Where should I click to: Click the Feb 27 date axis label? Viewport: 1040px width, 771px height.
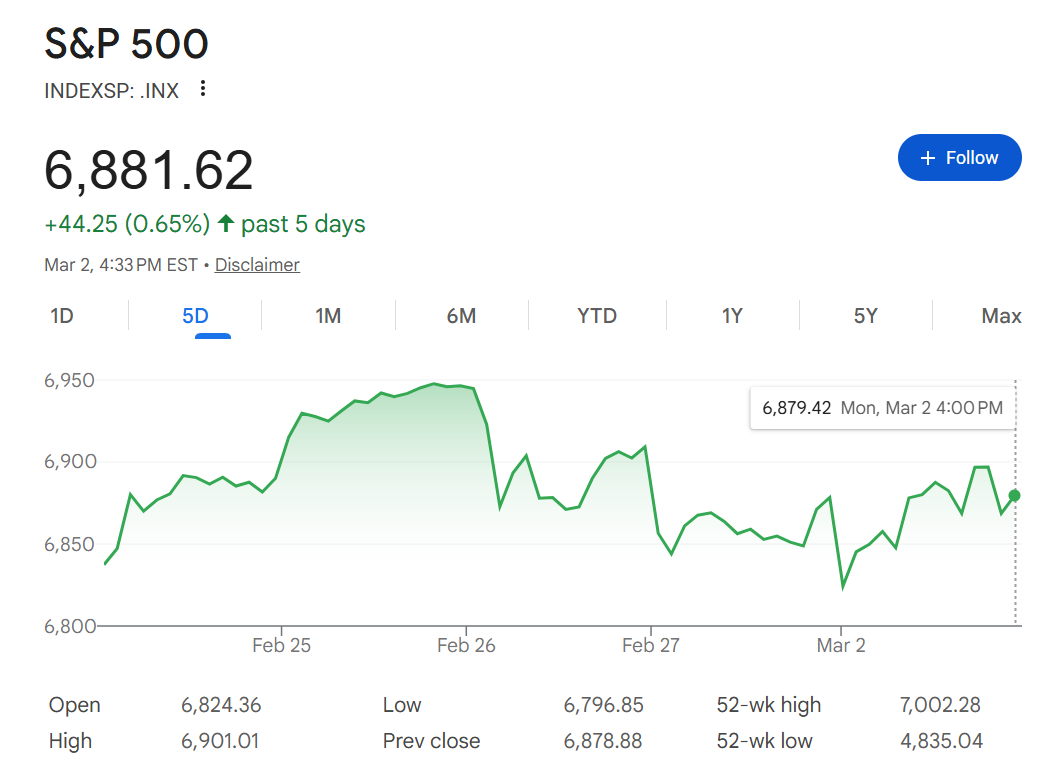point(651,645)
